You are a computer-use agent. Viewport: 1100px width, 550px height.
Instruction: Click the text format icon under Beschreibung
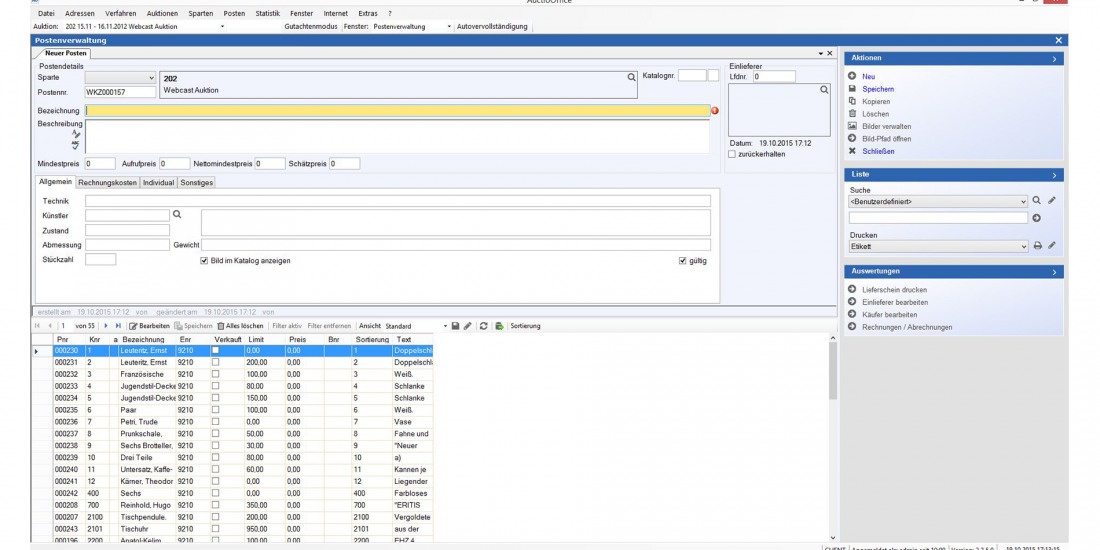point(76,133)
